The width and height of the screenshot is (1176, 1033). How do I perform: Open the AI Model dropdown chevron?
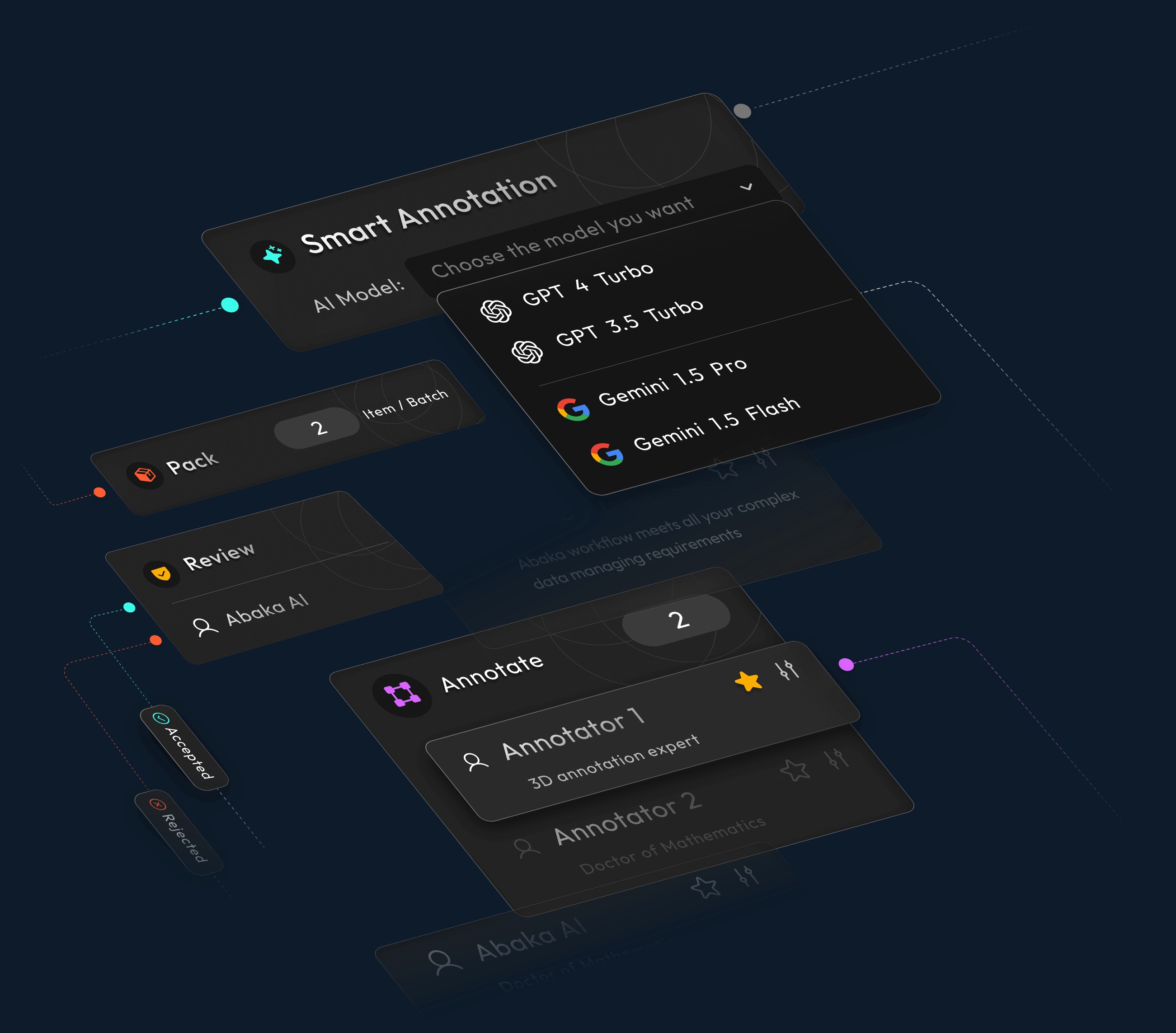pyautogui.click(x=746, y=187)
